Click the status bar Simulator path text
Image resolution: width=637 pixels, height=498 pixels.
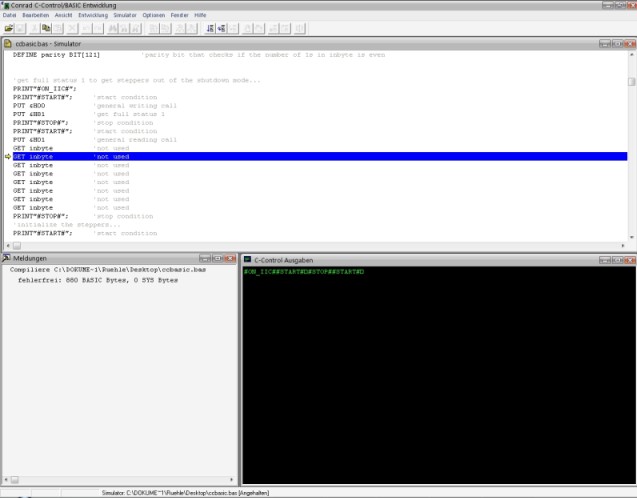[x=185, y=493]
